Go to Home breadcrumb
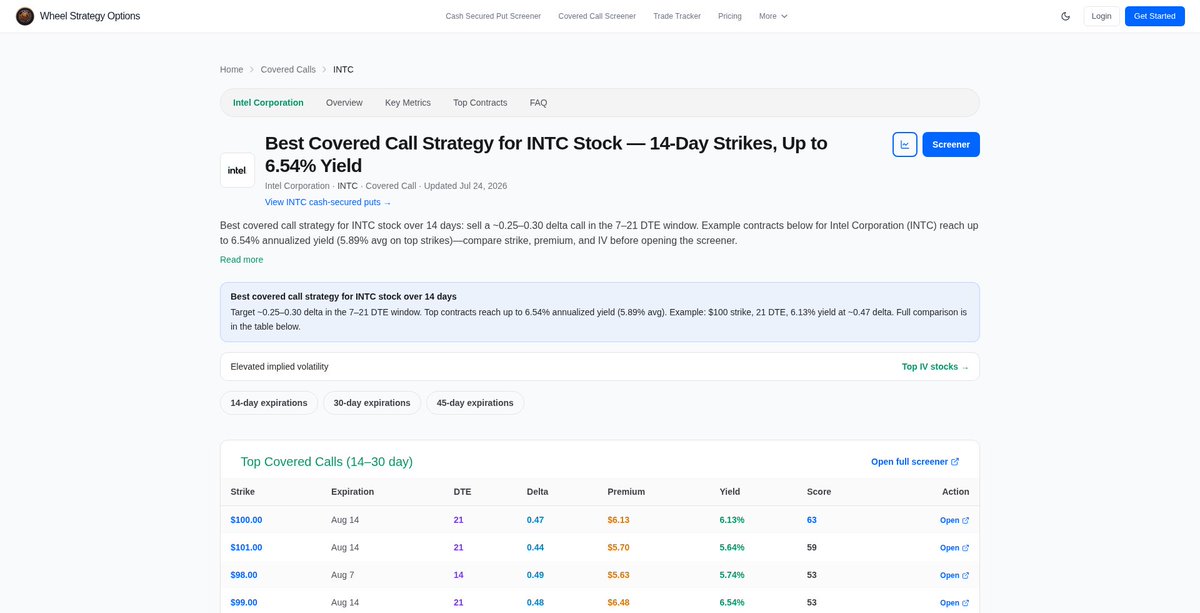 pos(231,70)
